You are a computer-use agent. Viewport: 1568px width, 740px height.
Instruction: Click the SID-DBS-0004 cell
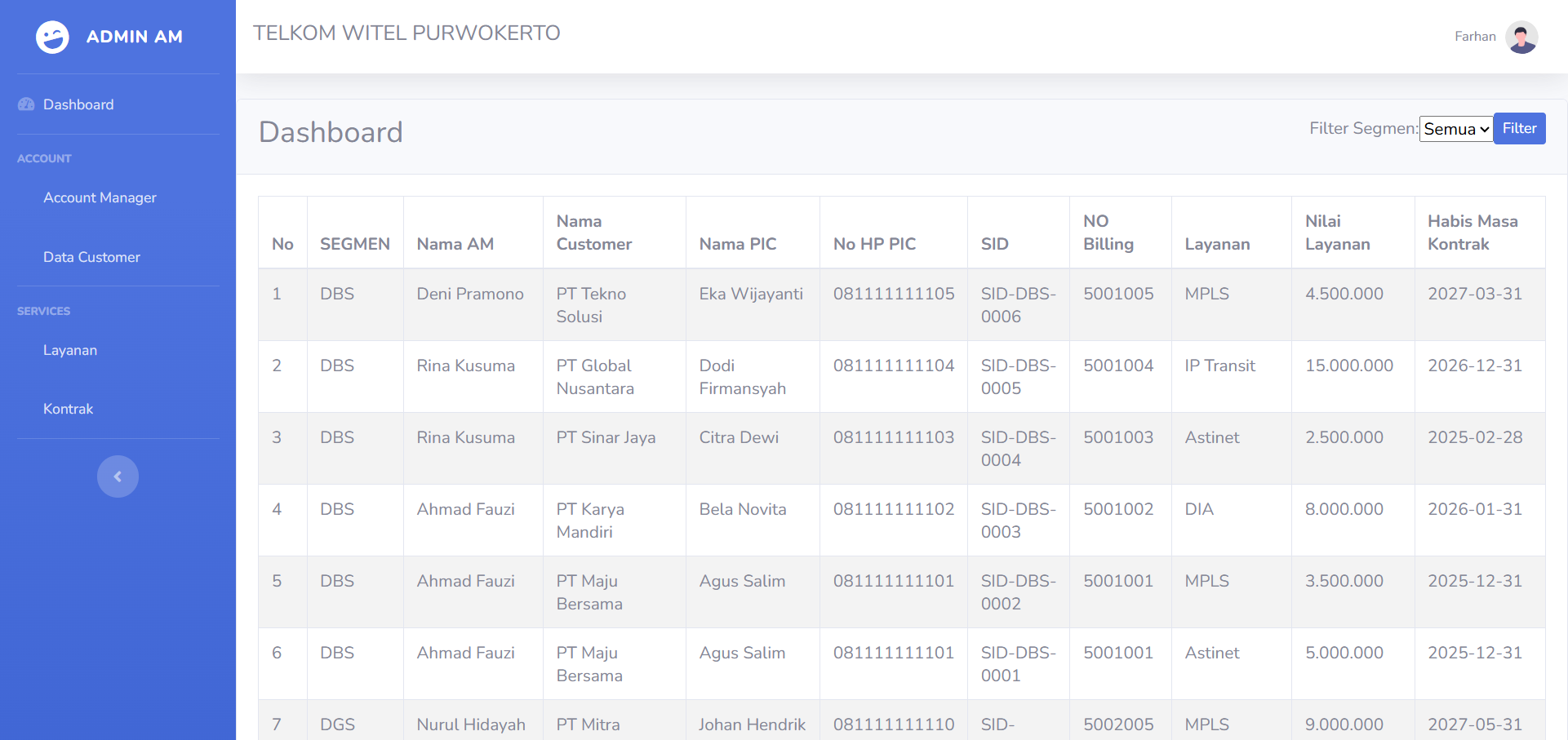tap(1019, 449)
